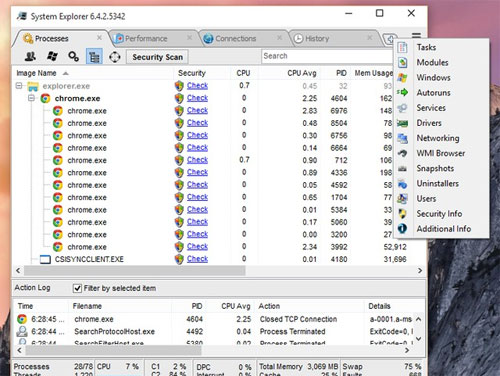Sort by Security column header
500x376 pixels.
point(192,73)
